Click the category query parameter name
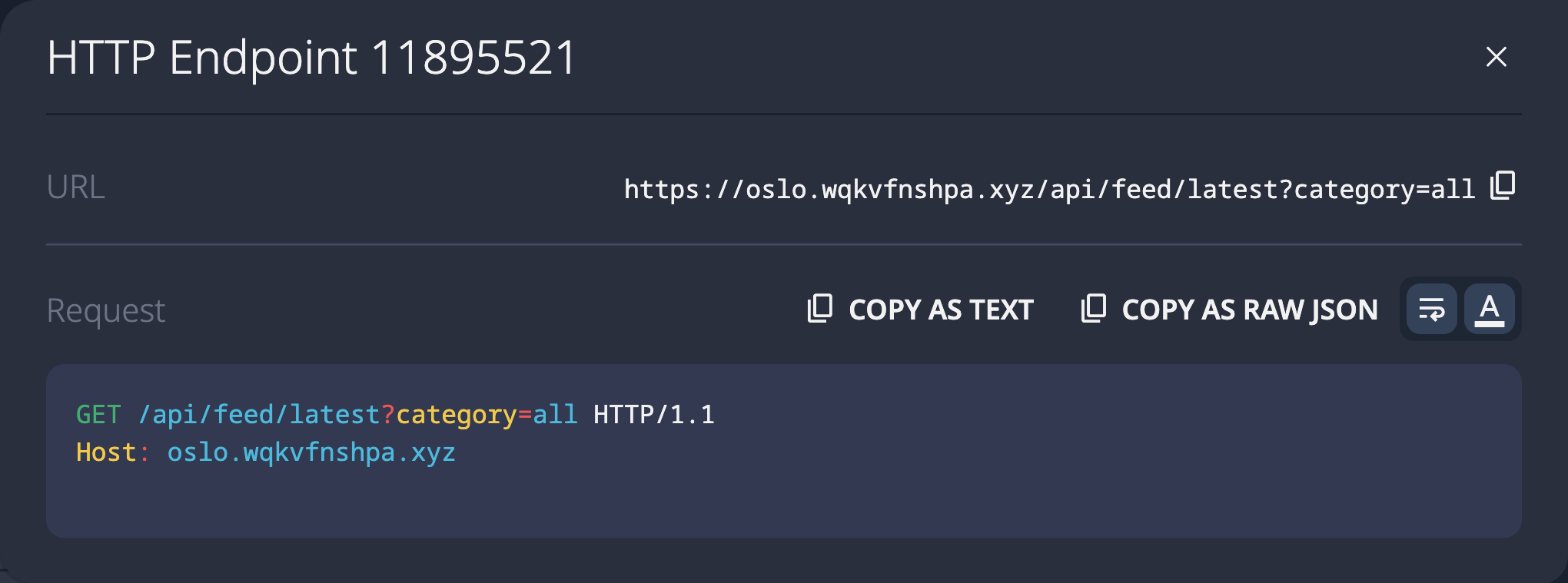The height and width of the screenshot is (583, 1568). coord(456,415)
